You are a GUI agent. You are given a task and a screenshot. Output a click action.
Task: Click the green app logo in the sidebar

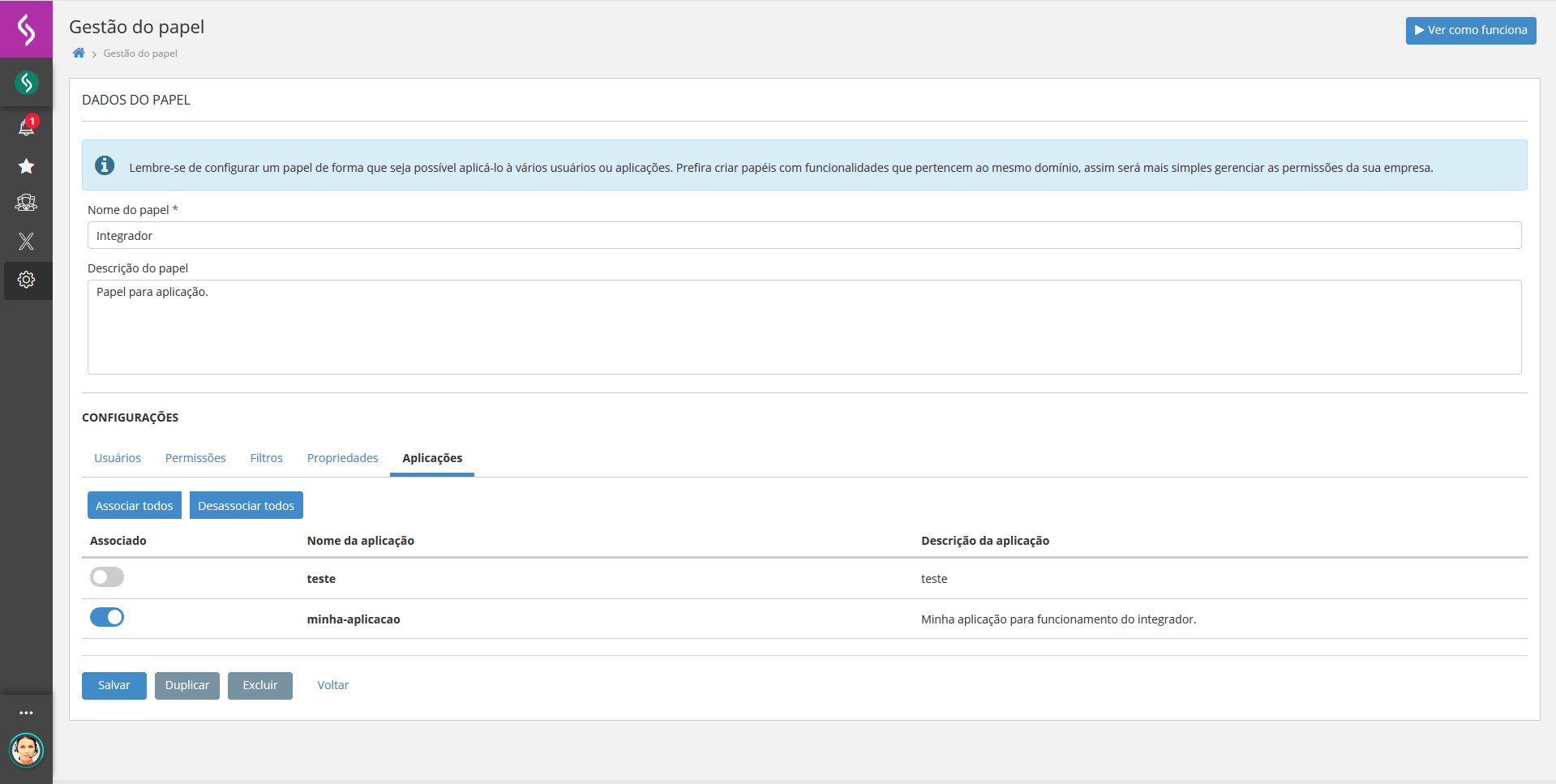click(26, 82)
